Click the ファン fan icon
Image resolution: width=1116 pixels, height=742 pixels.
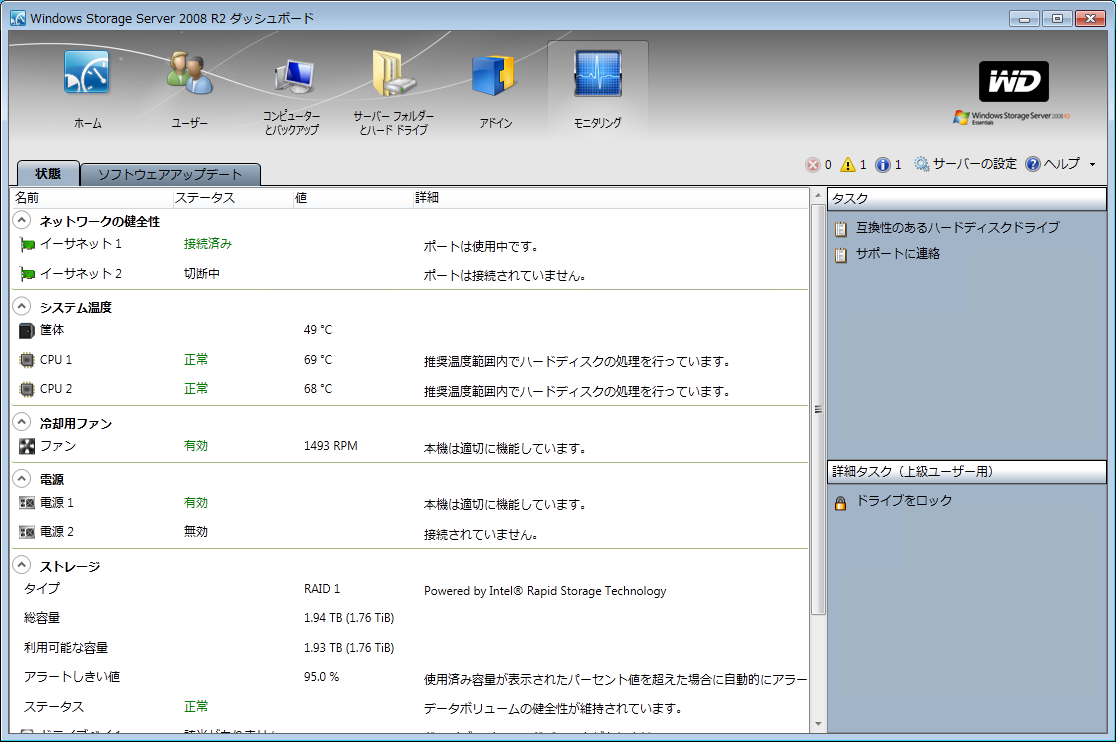pos(26,446)
